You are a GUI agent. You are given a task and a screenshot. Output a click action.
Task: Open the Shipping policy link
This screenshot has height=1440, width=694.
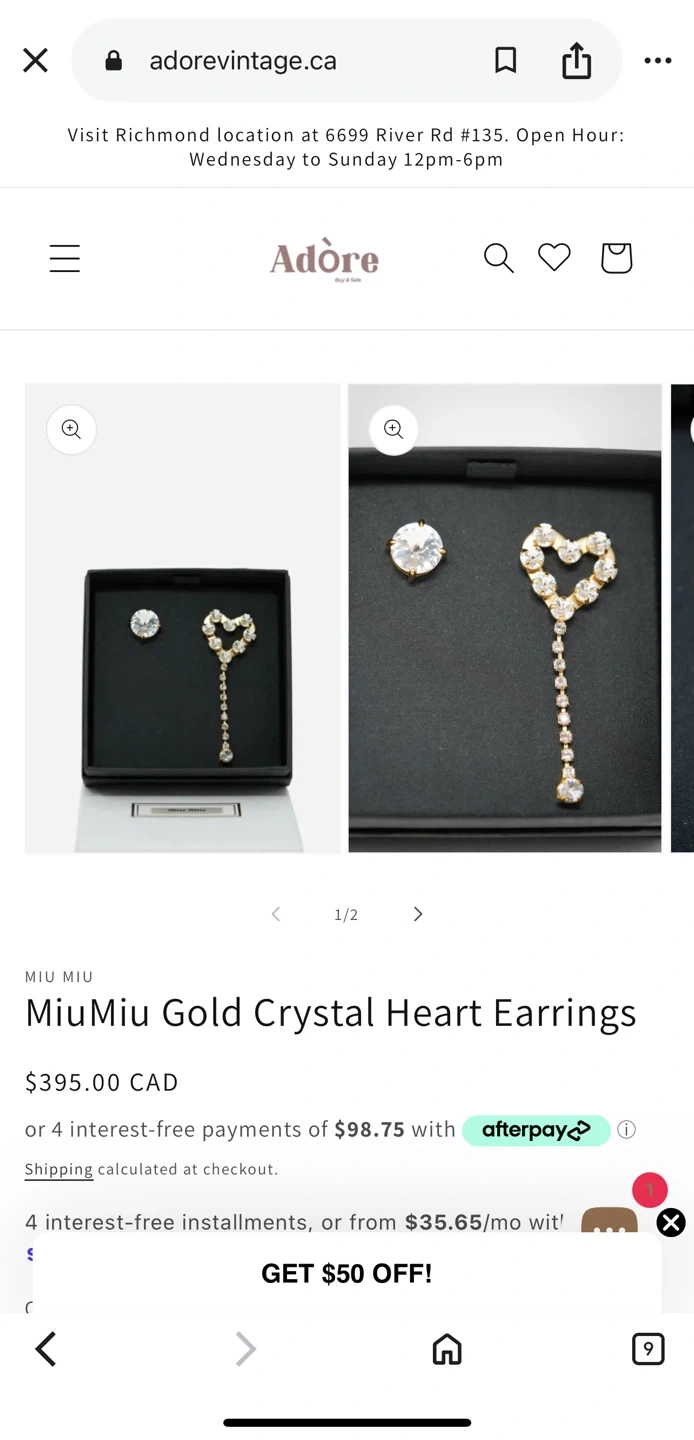[59, 1169]
